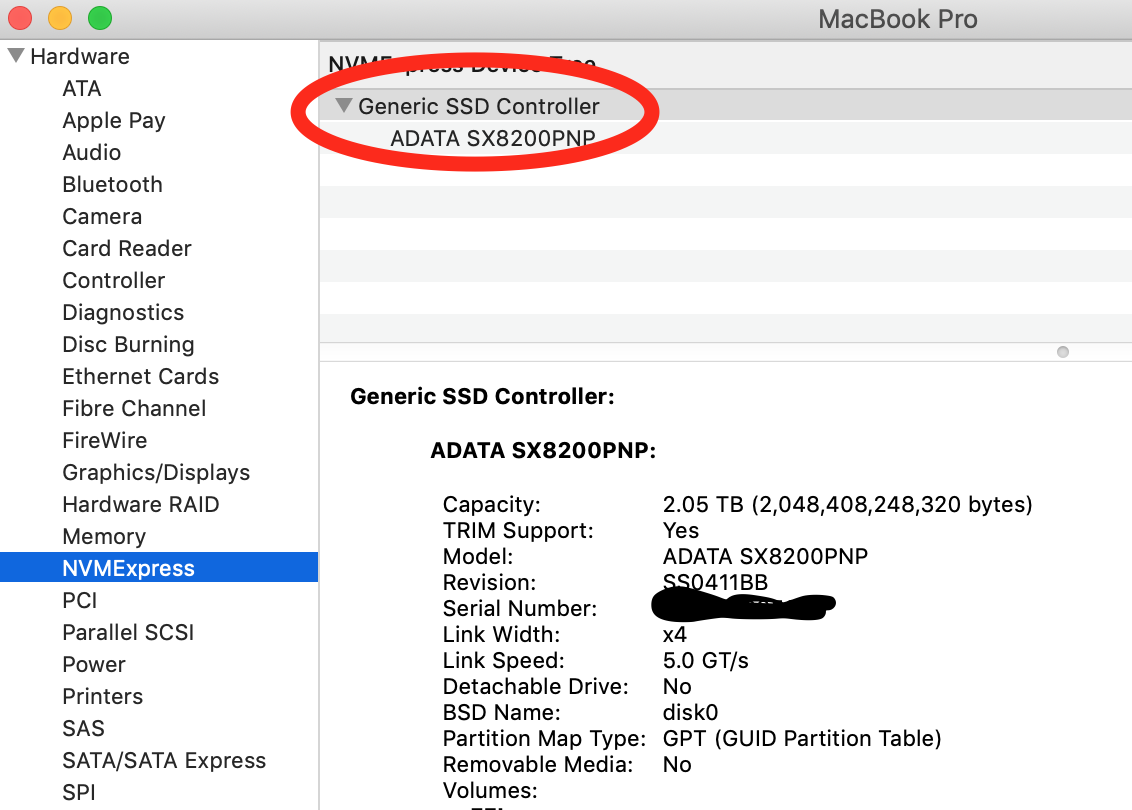1132x810 pixels.
Task: Show Power information
Action: coord(94,664)
